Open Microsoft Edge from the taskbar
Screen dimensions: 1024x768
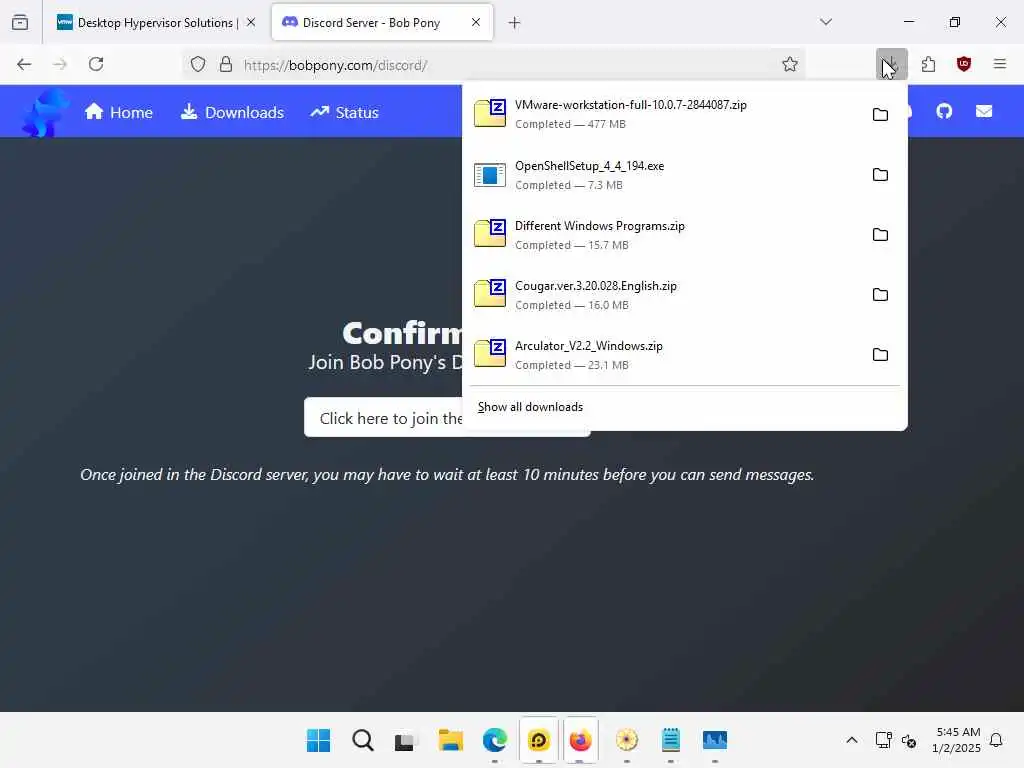coord(494,740)
